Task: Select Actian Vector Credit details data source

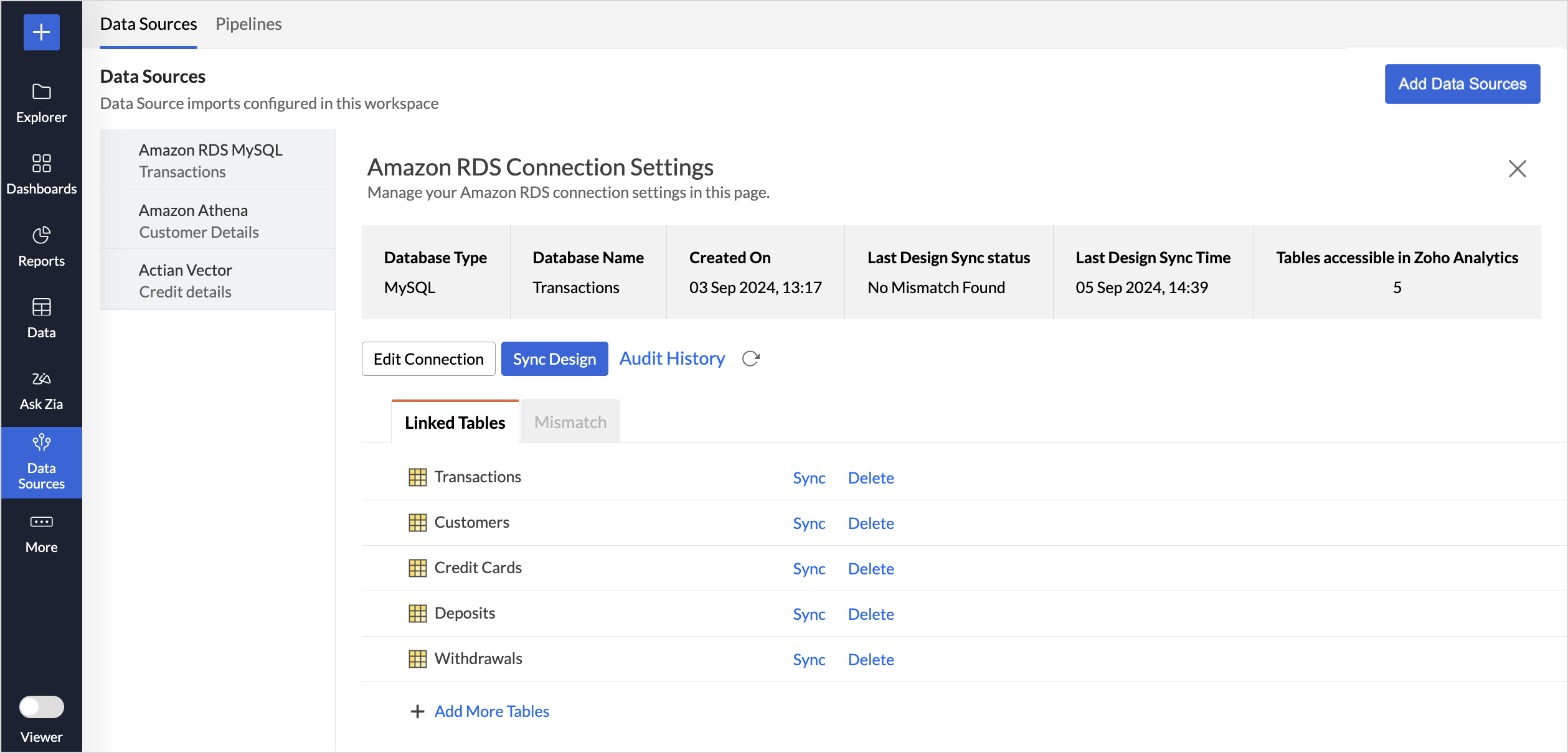Action: pyautogui.click(x=217, y=281)
